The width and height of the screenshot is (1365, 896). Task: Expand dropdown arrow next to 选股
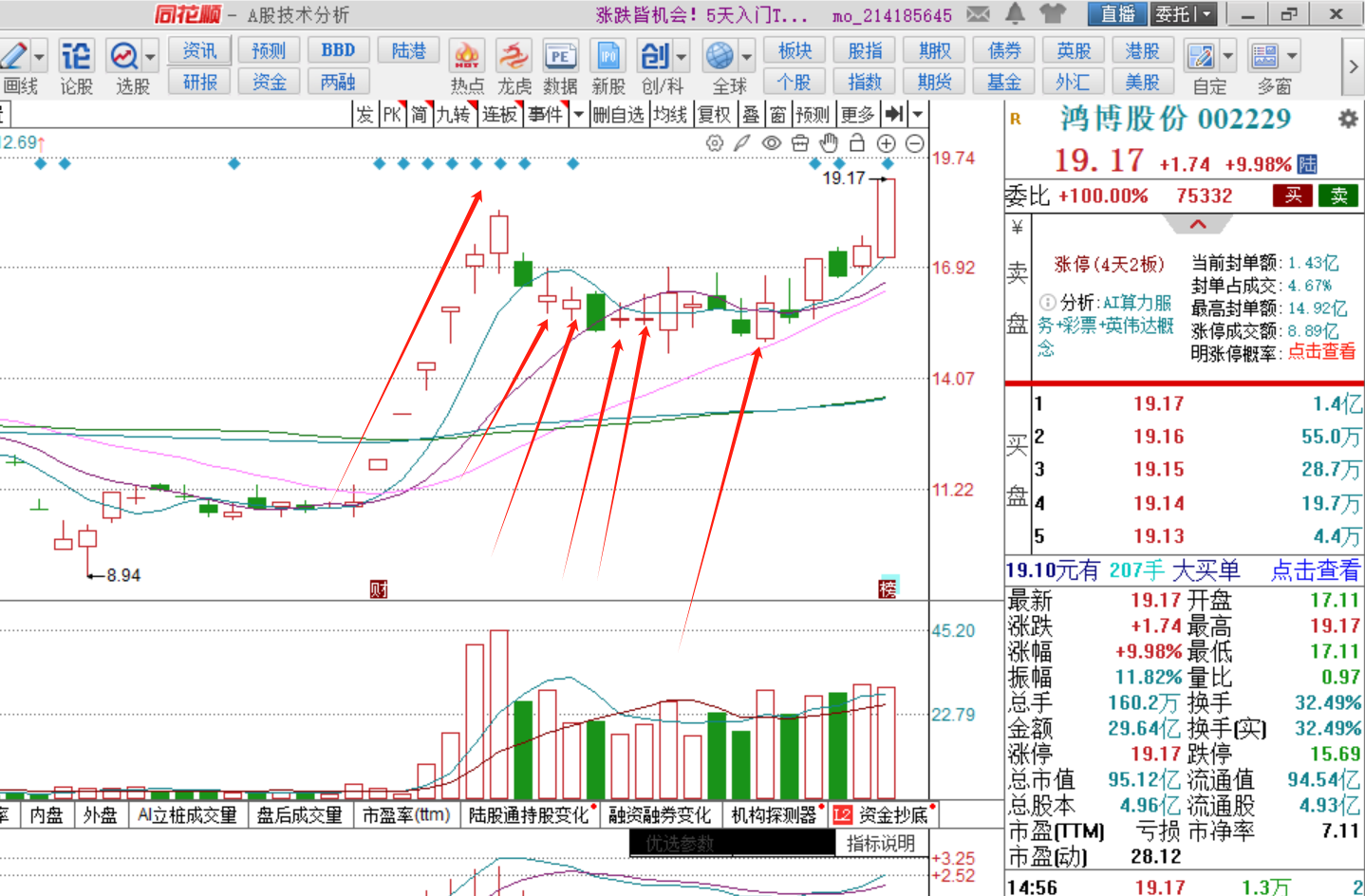click(x=151, y=57)
